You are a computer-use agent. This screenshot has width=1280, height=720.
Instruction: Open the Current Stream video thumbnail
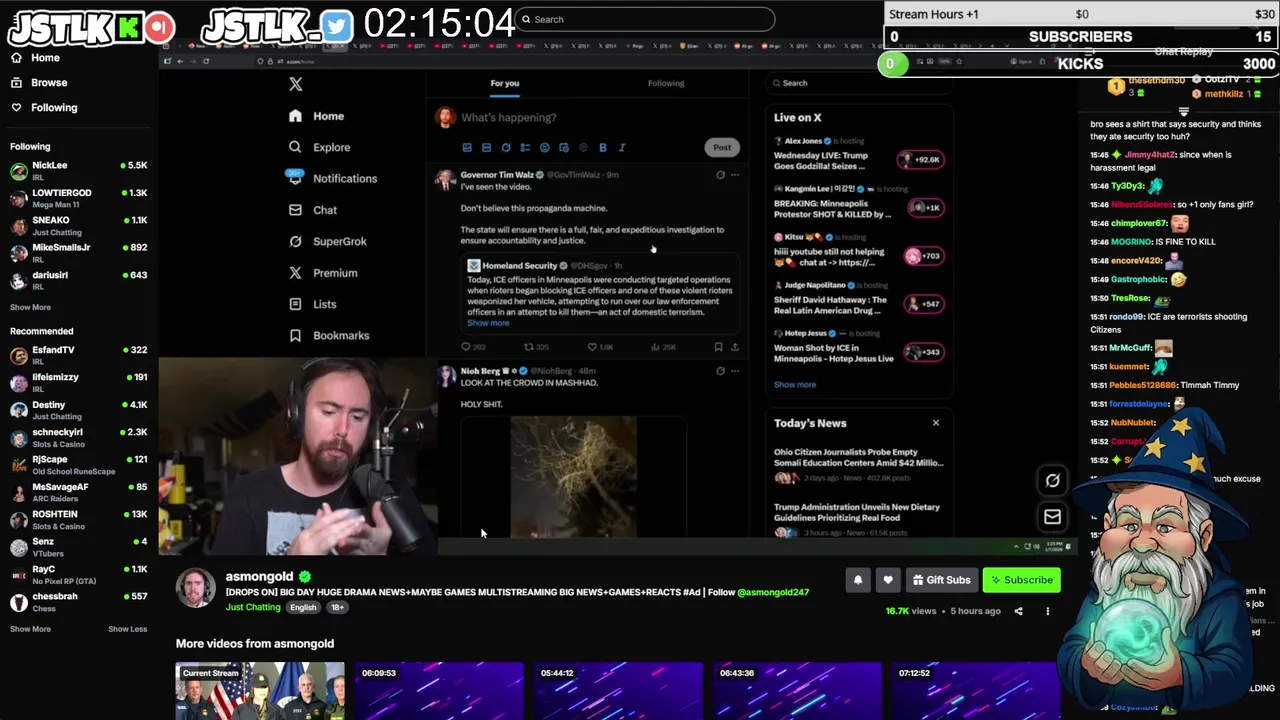(x=260, y=690)
